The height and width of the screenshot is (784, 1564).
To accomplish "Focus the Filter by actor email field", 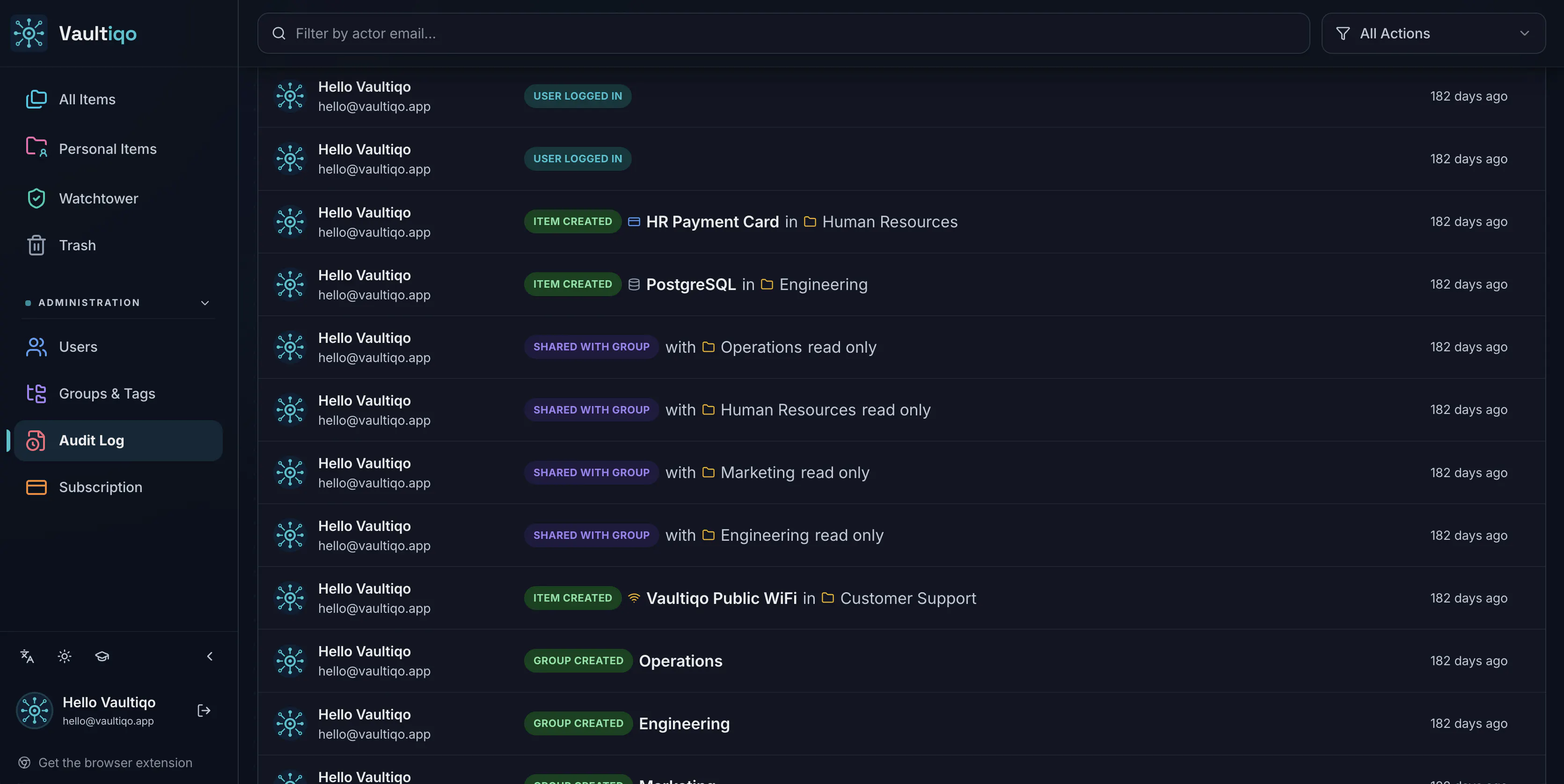I will [783, 33].
